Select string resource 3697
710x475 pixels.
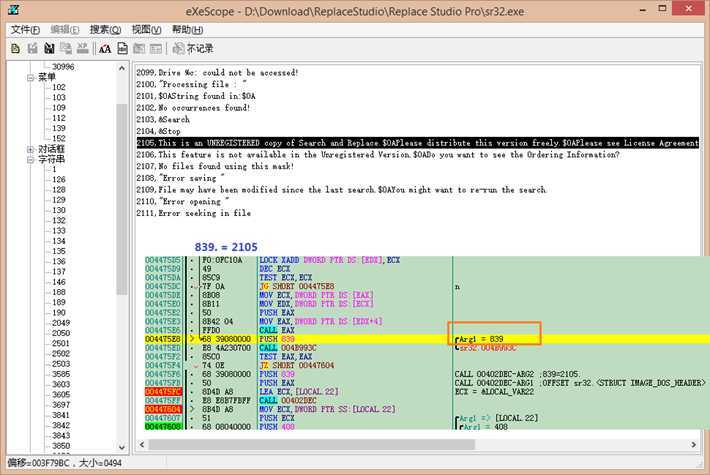click(x=61, y=405)
